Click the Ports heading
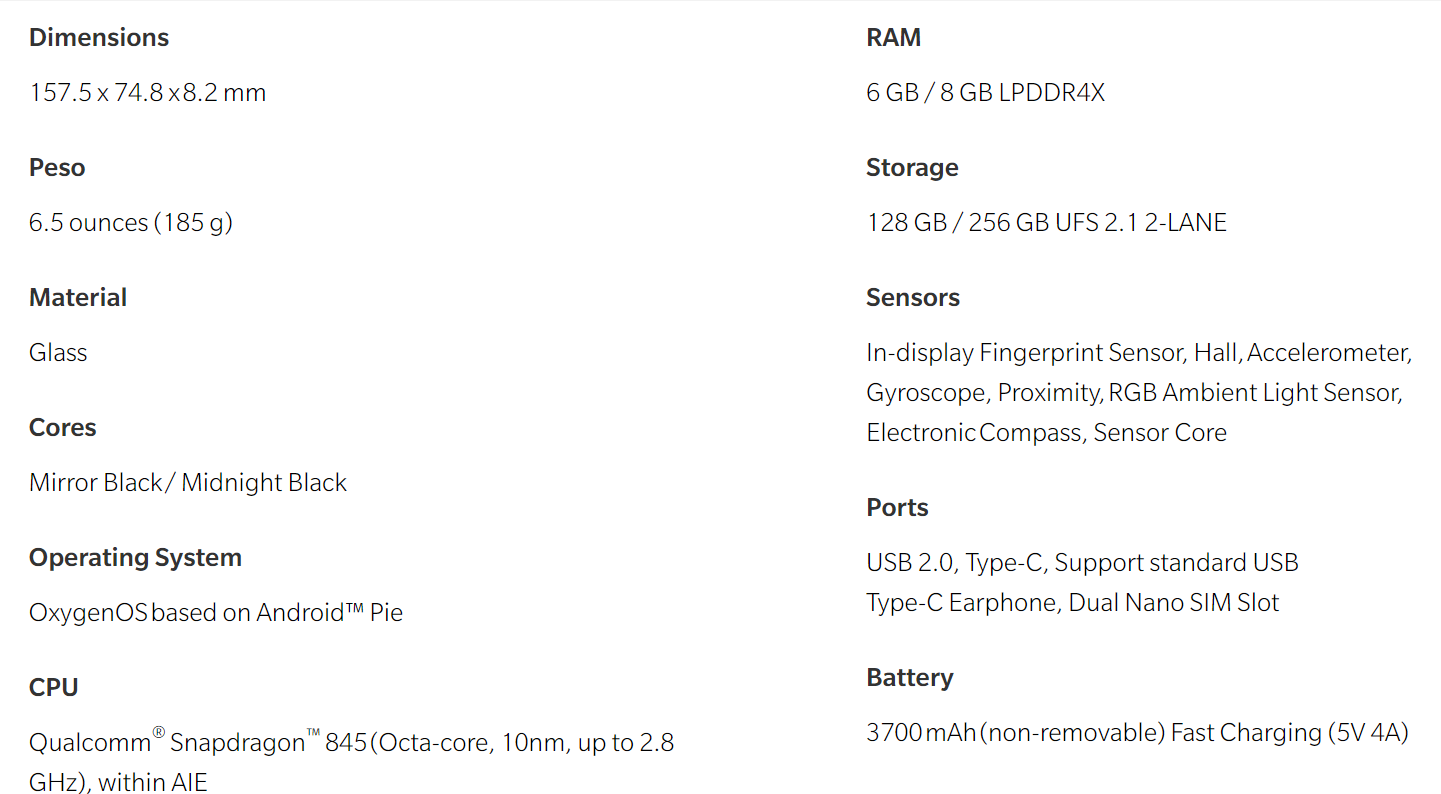 (897, 508)
